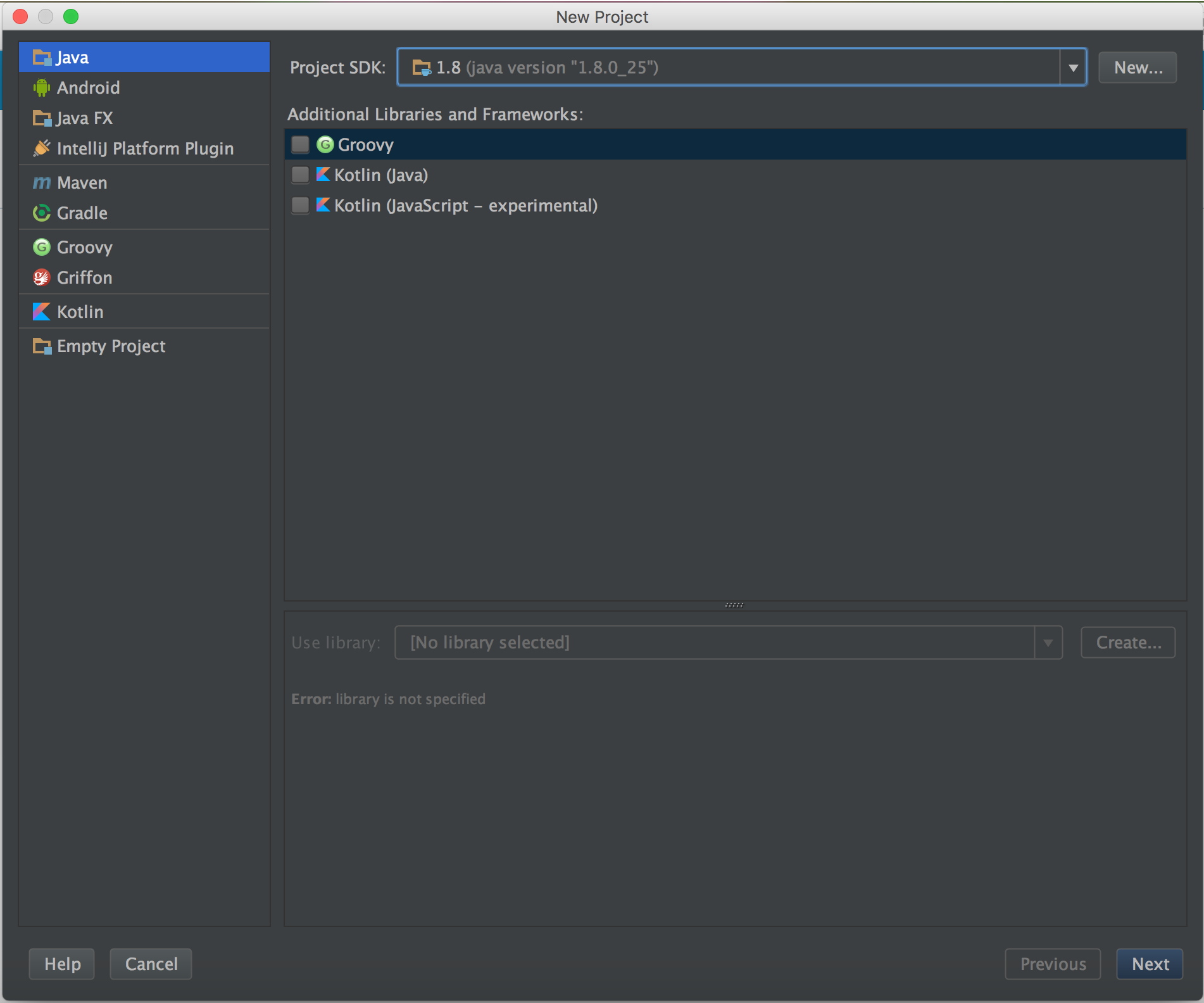Click the Project SDK 1.8 combo box
Screen dimensions: 1204x1003
[x=728, y=68]
